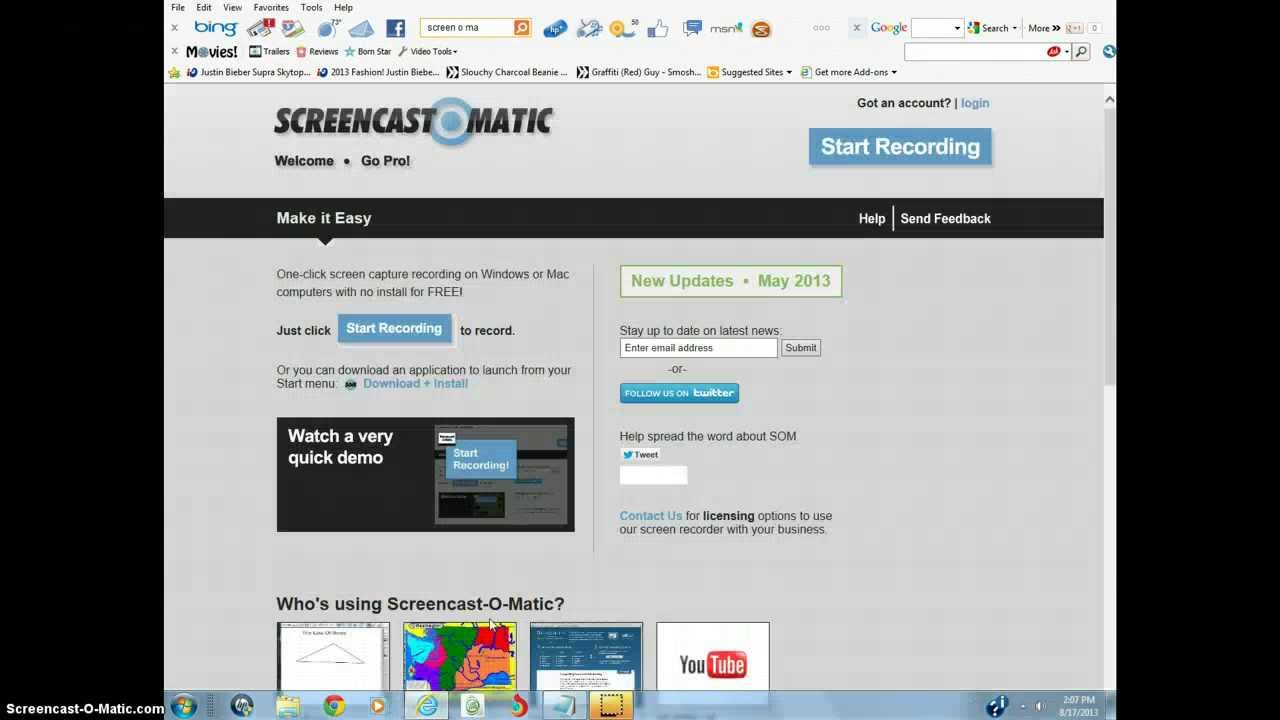Open the colorful map thumbnail
The width and height of the screenshot is (1280, 720).
point(460,656)
